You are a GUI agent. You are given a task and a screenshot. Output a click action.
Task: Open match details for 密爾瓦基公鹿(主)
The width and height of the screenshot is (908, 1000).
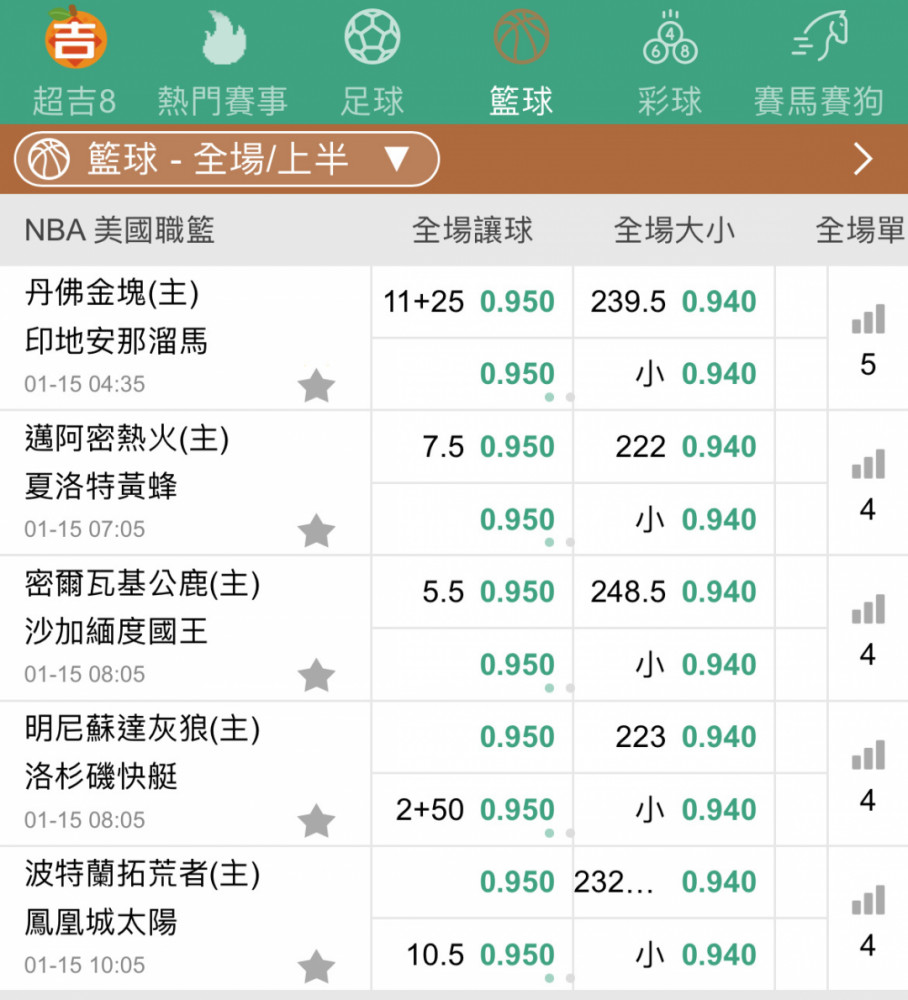pos(142,584)
